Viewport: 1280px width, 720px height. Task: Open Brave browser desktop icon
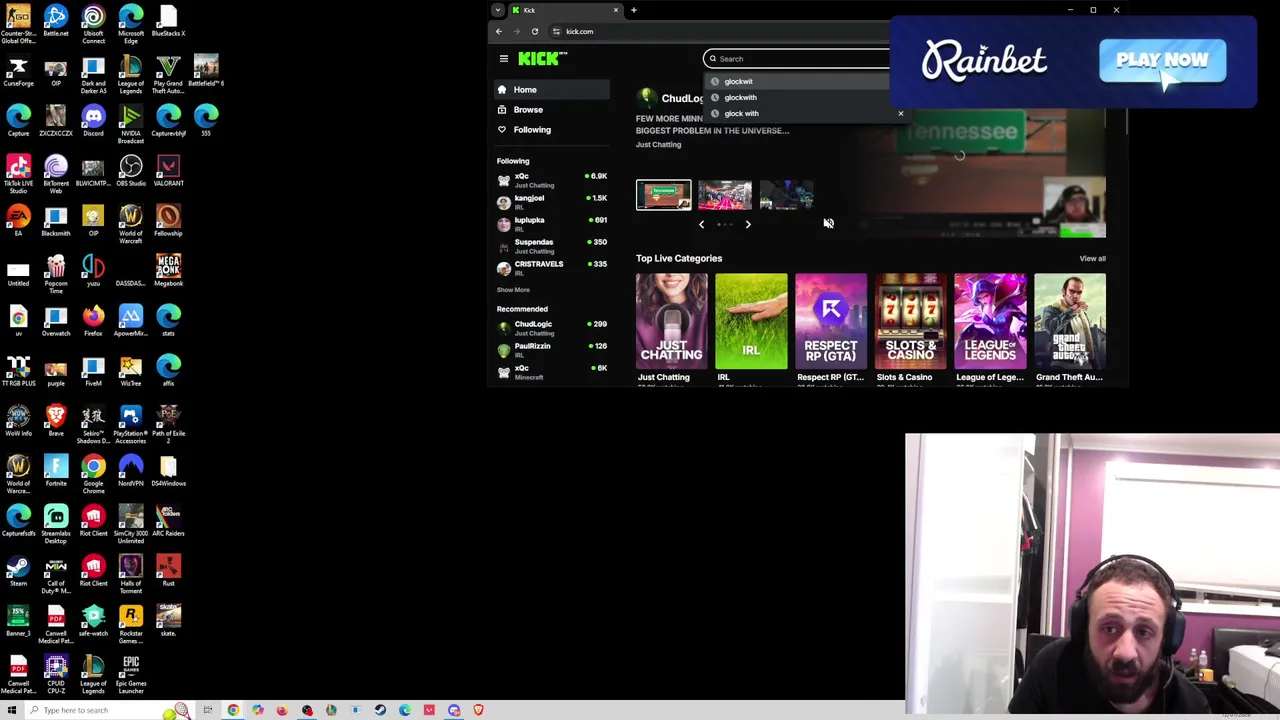56,422
